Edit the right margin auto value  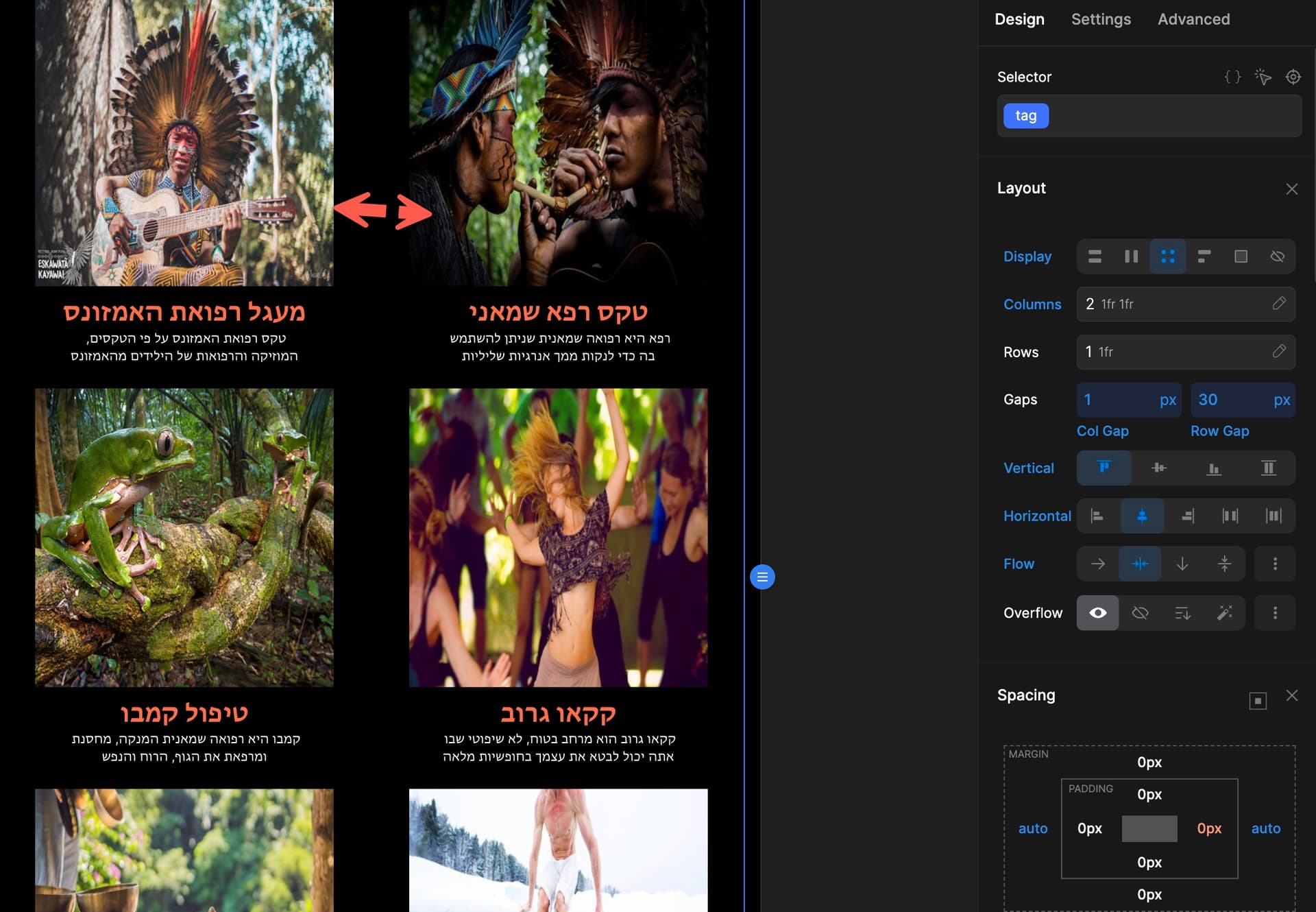tap(1265, 828)
